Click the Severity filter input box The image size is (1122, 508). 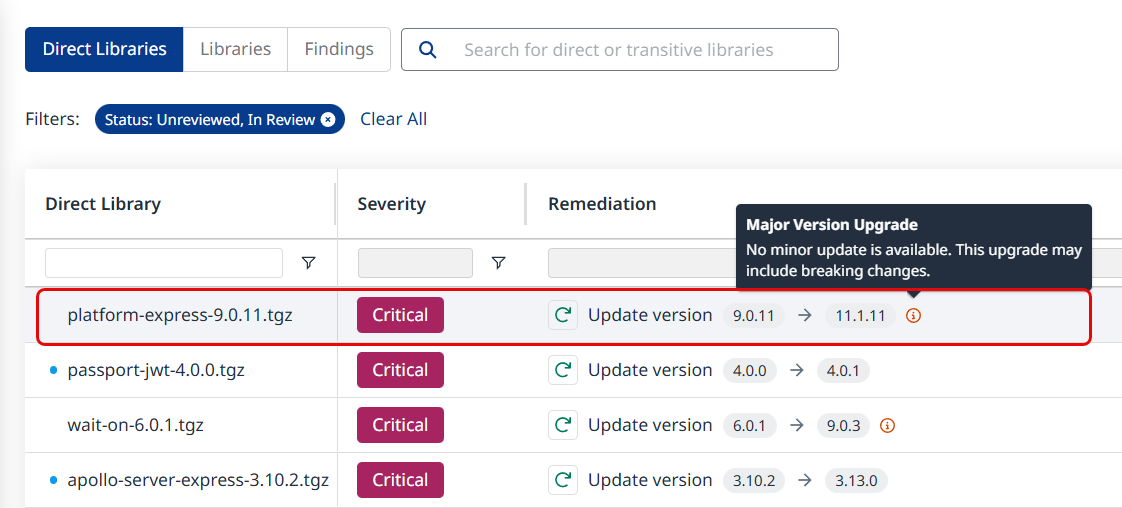coord(415,263)
